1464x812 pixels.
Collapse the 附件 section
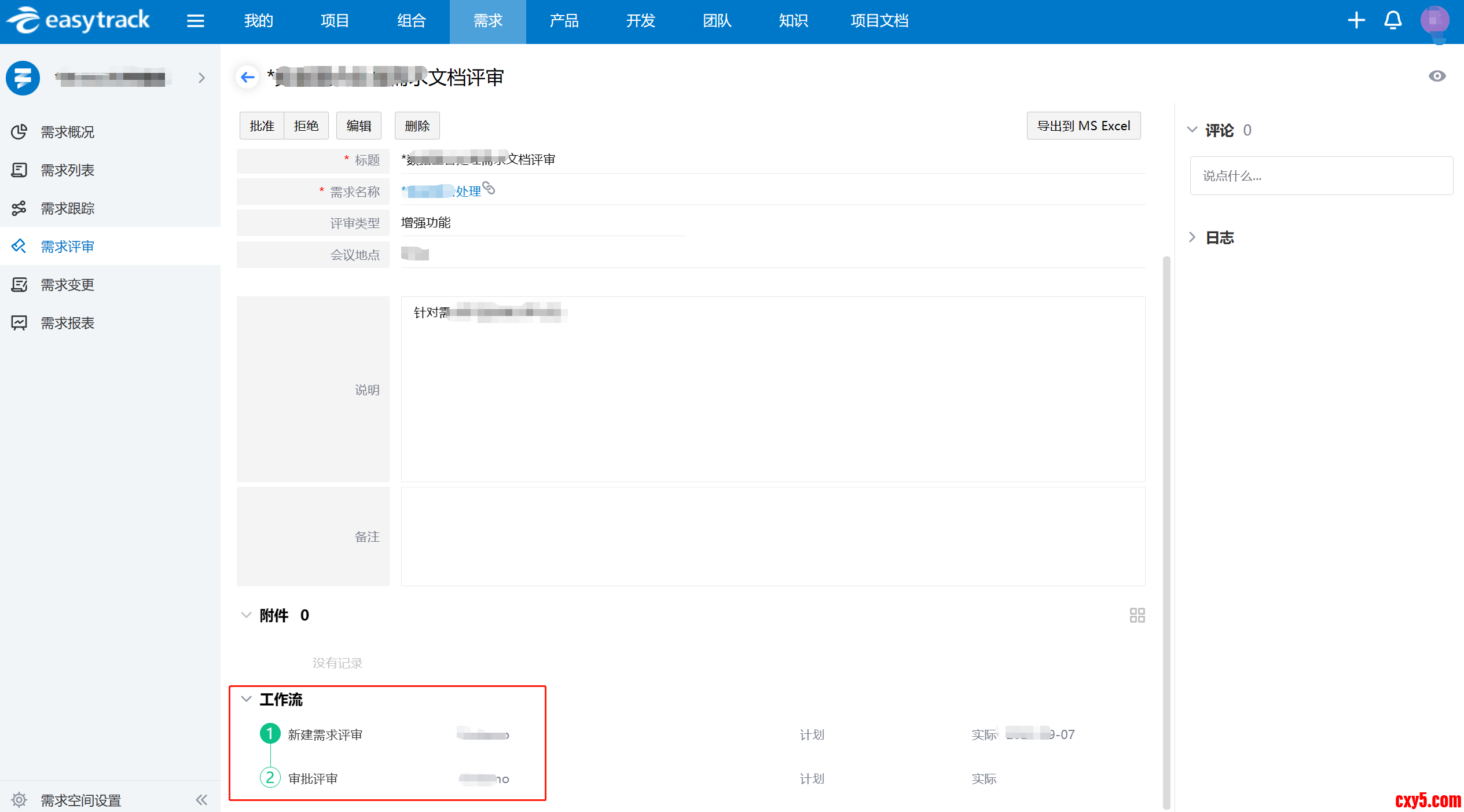[246, 615]
